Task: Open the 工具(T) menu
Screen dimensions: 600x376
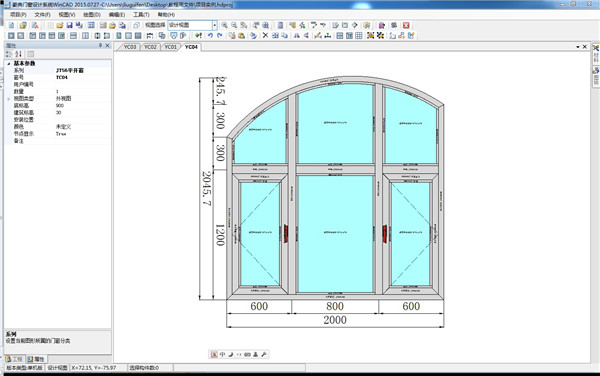Action: point(141,15)
